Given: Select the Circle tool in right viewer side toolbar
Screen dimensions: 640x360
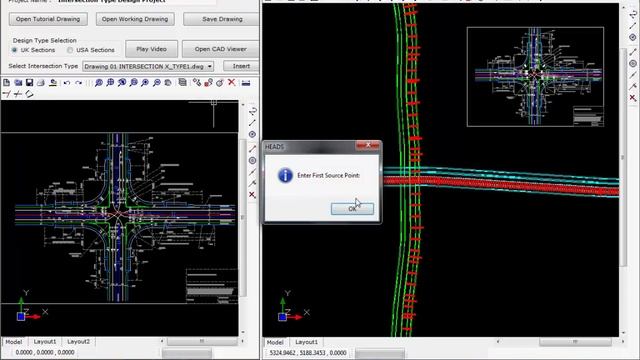Looking at the screenshot, I should pos(633,37).
